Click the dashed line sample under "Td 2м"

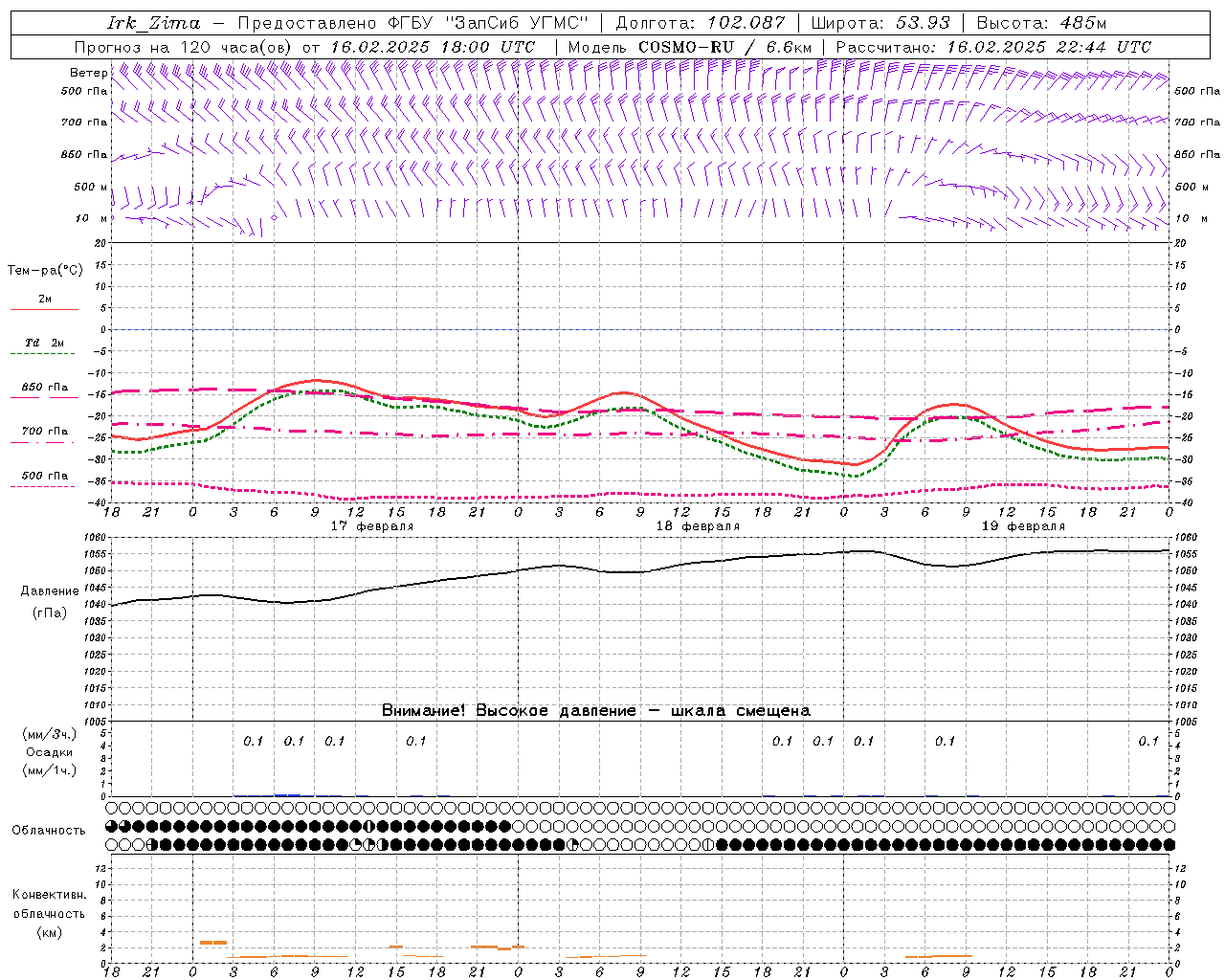coord(44,354)
